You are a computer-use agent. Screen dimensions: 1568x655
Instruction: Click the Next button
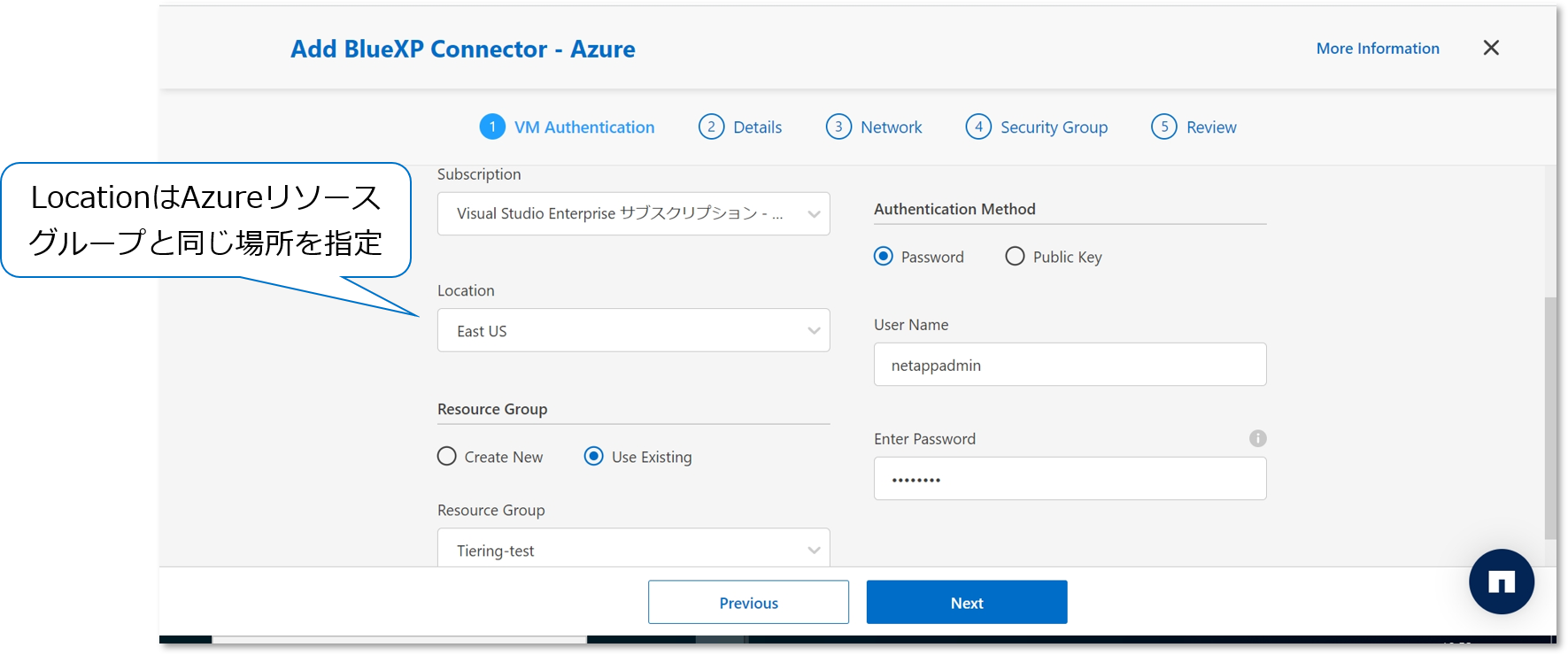click(967, 602)
